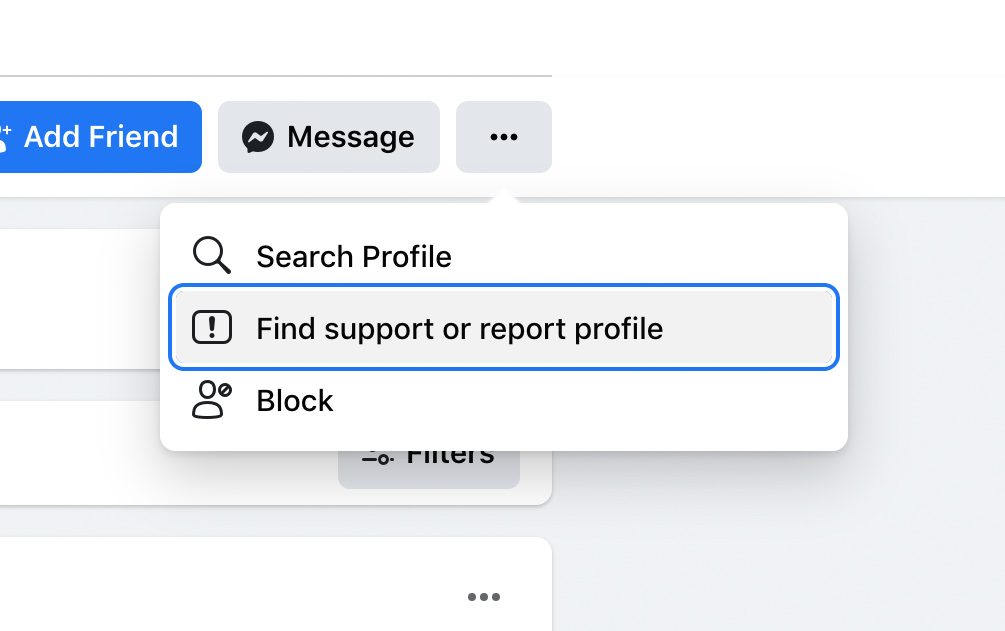Click the word "Block" in the menu
1005x631 pixels.
click(x=295, y=401)
